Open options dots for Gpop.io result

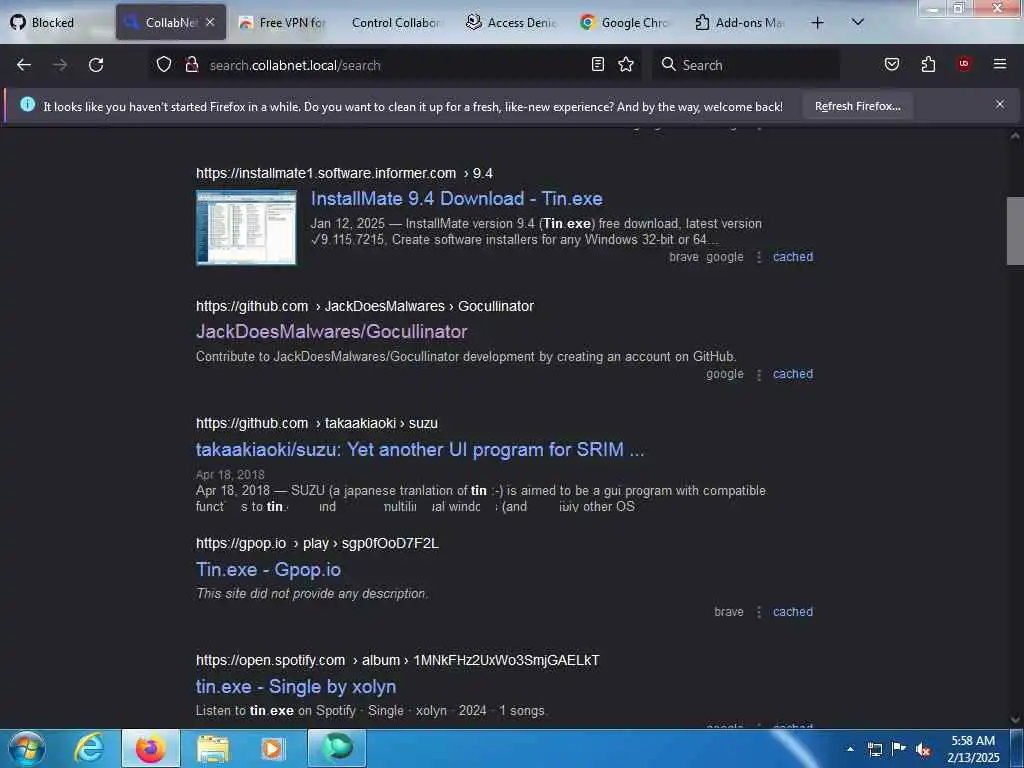tap(758, 613)
